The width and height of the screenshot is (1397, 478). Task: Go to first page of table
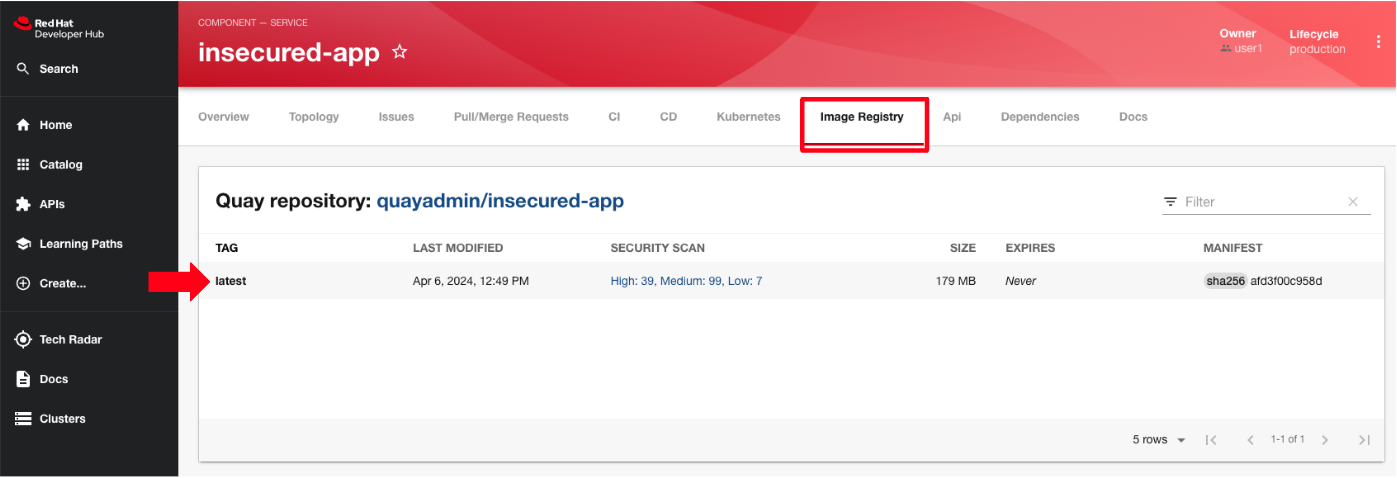pos(1210,440)
